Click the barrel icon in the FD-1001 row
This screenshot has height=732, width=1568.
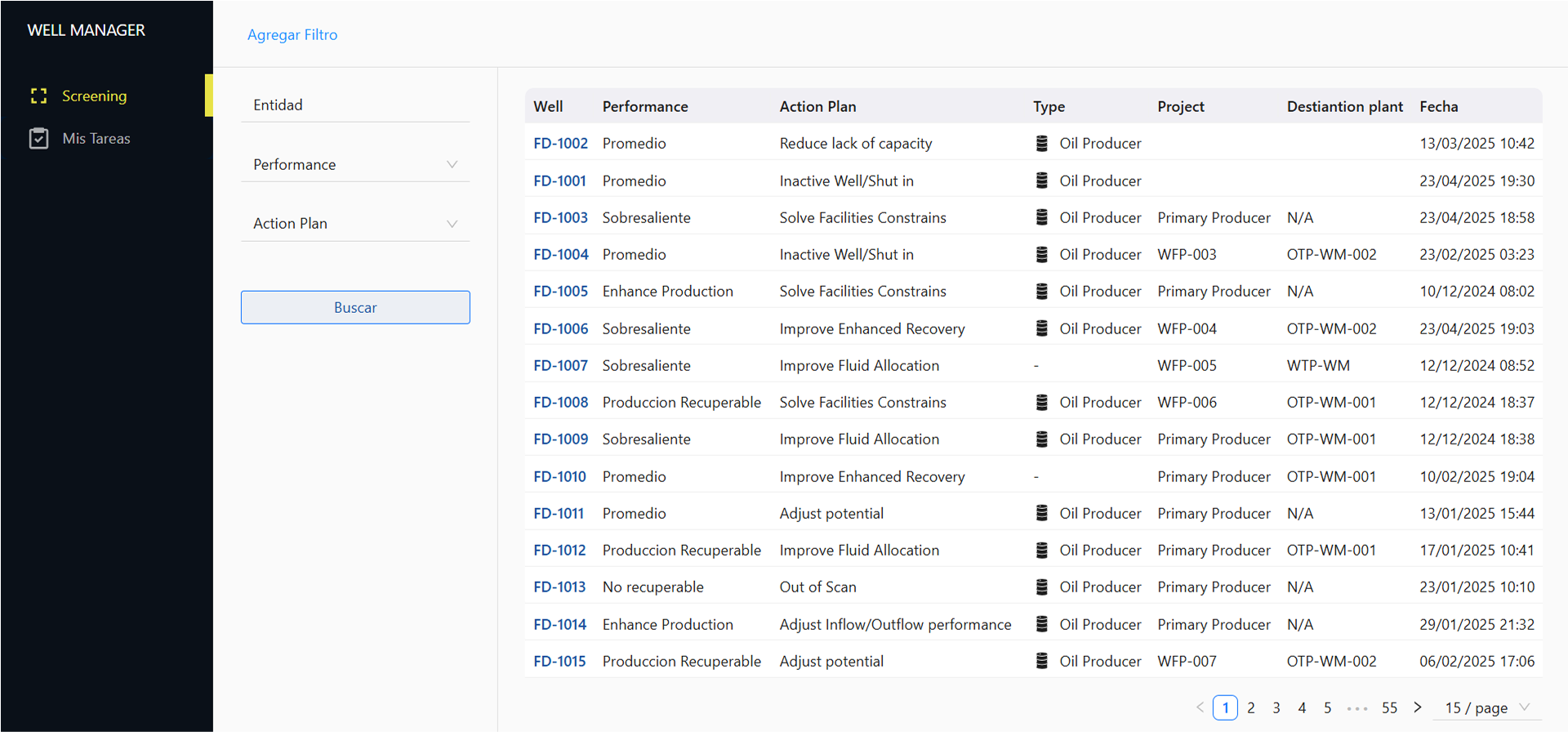pos(1041,181)
